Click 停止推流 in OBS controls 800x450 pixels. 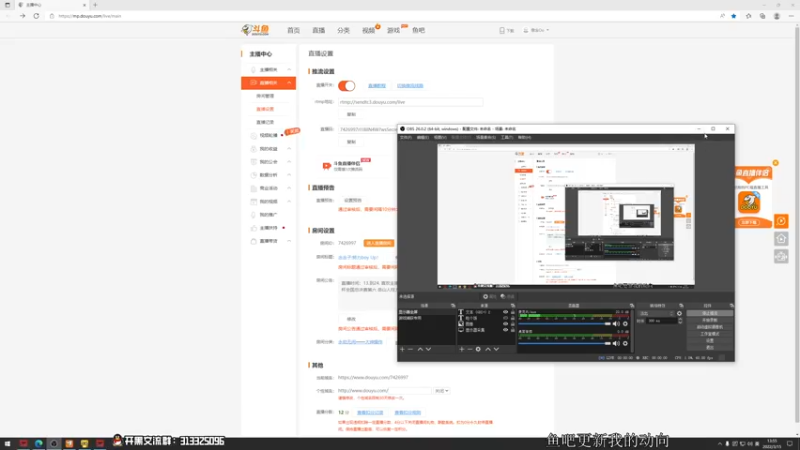point(710,313)
